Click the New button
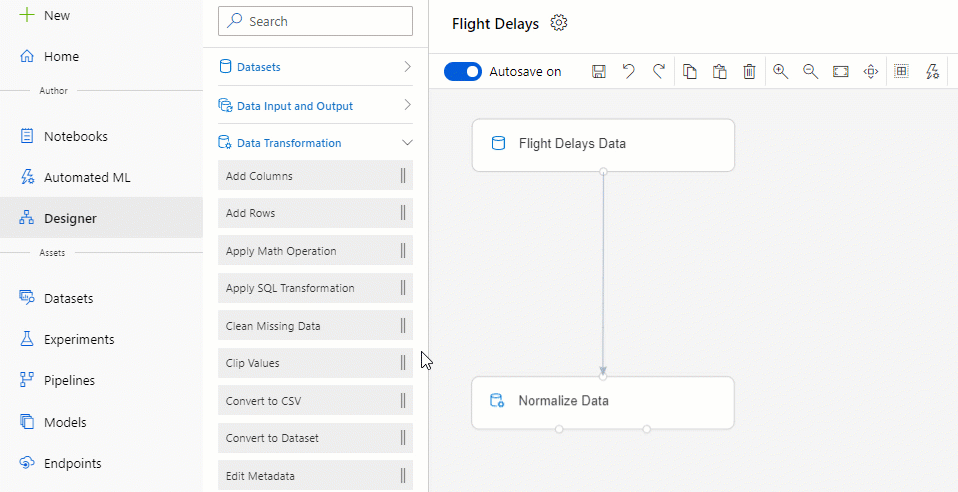The width and height of the screenshot is (958, 492). [x=57, y=15]
